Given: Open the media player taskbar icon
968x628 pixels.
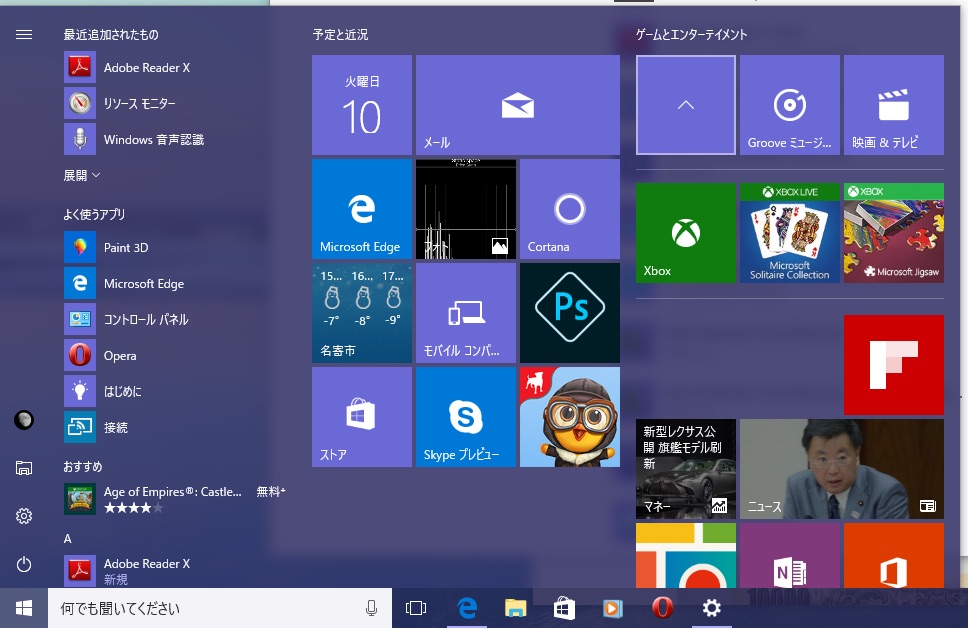Looking at the screenshot, I should 613,608.
